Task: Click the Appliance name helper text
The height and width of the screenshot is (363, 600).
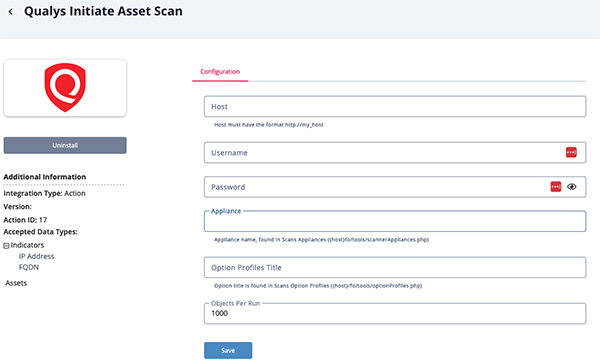Action: click(x=321, y=240)
